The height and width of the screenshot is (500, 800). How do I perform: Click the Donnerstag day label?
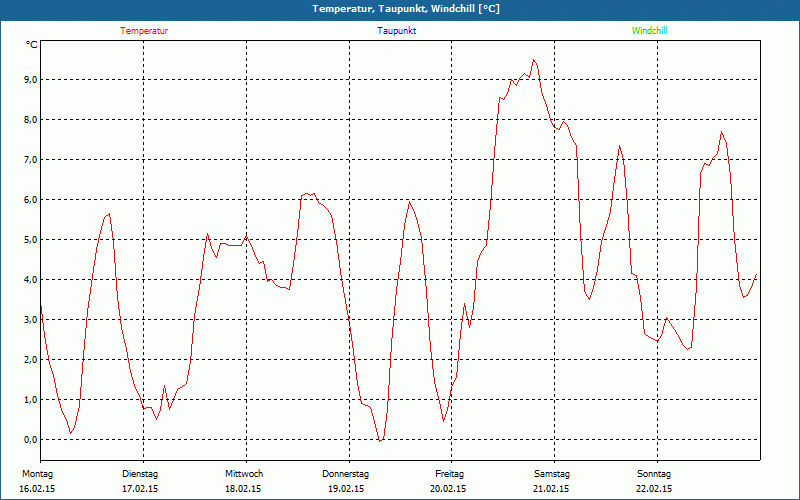345,474
